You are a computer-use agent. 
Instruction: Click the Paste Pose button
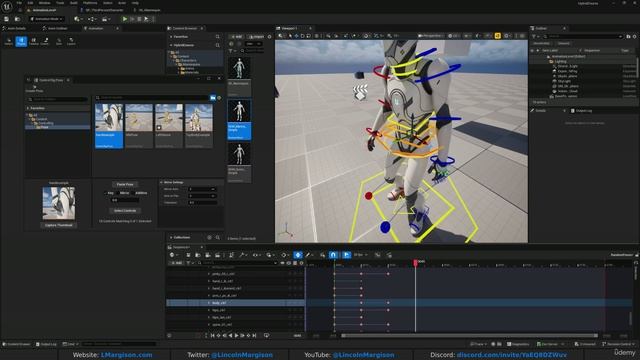click(125, 184)
